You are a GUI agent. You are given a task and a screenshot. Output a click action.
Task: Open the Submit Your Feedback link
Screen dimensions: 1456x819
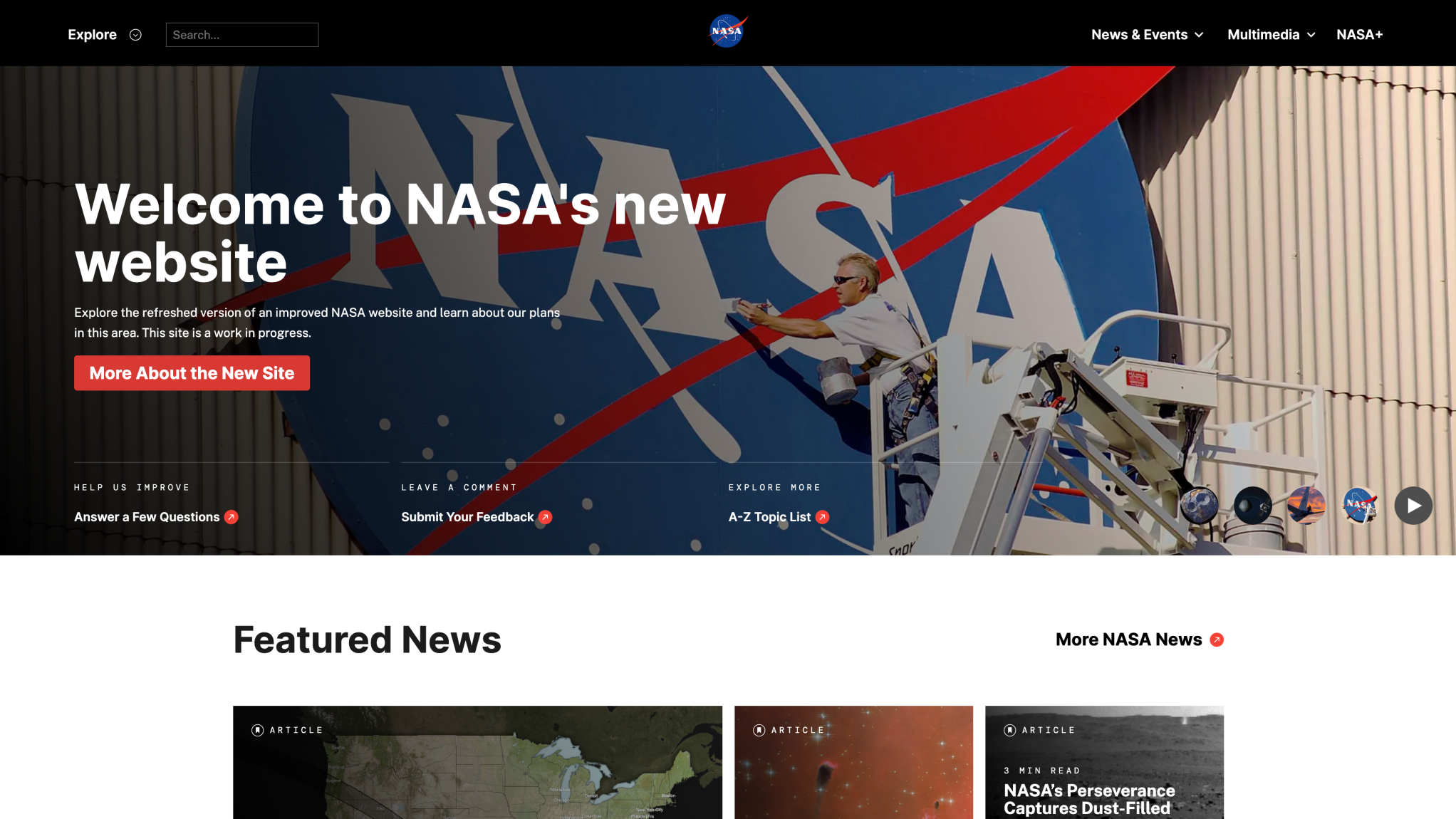(467, 517)
